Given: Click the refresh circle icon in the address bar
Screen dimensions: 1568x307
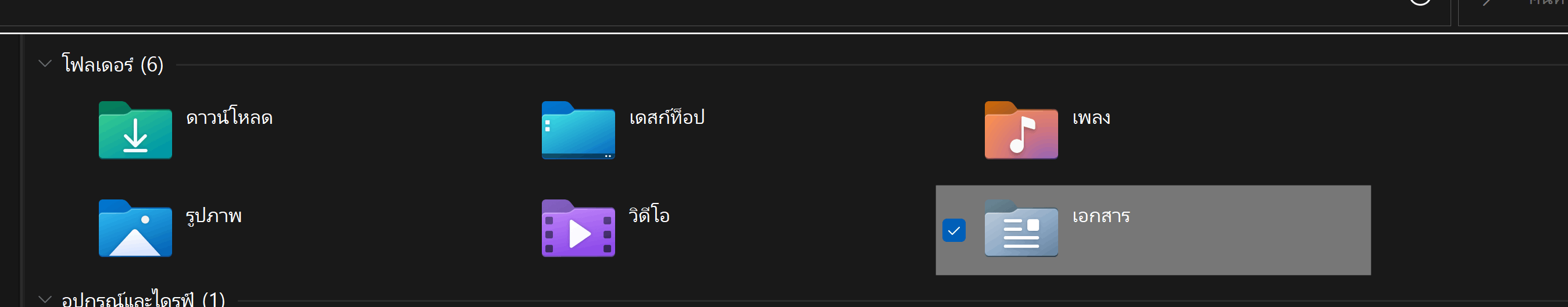Looking at the screenshot, I should click(1420, 2).
